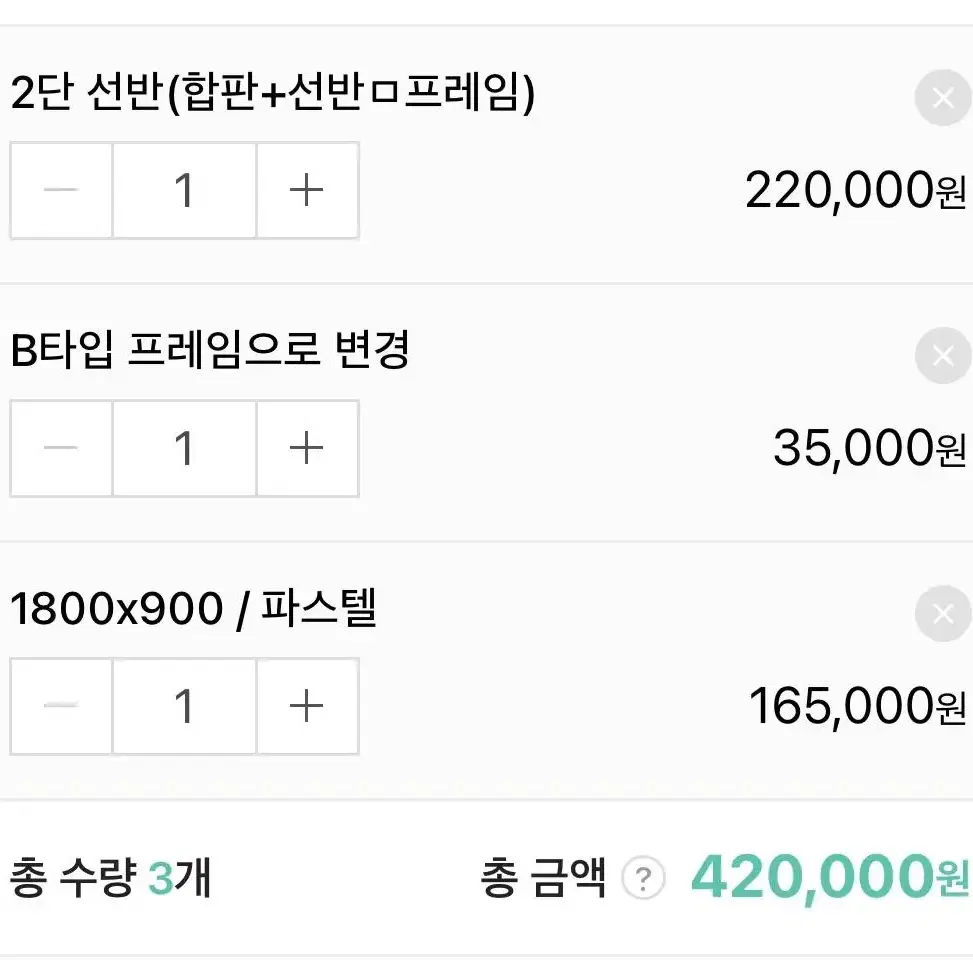Click the 35,000원 price

tap(869, 448)
